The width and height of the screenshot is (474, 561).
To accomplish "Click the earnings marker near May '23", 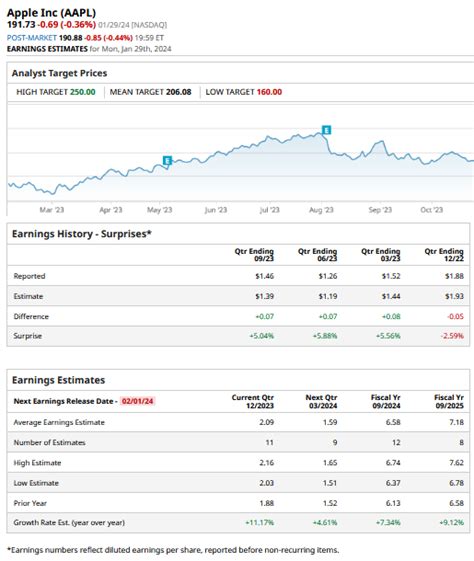I will (x=167, y=160).
